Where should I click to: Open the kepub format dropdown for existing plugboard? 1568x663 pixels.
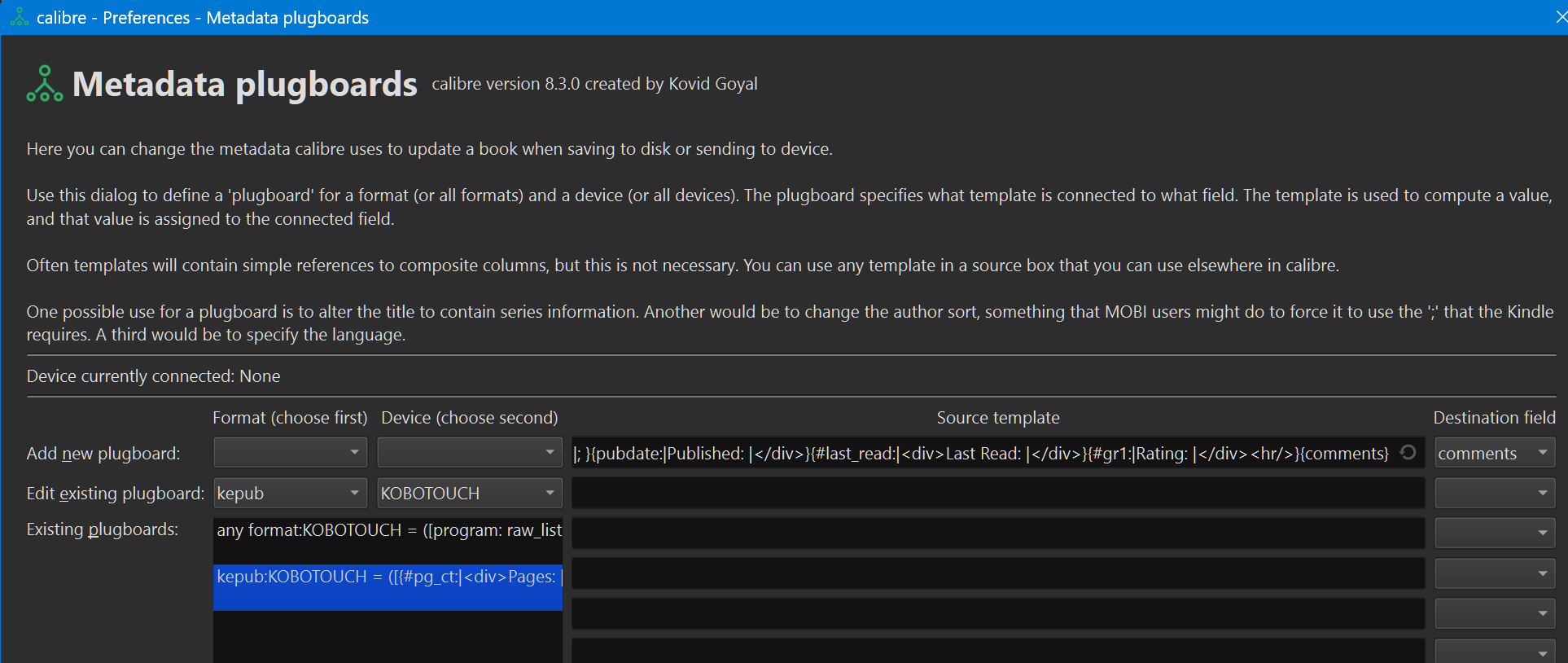(x=290, y=494)
